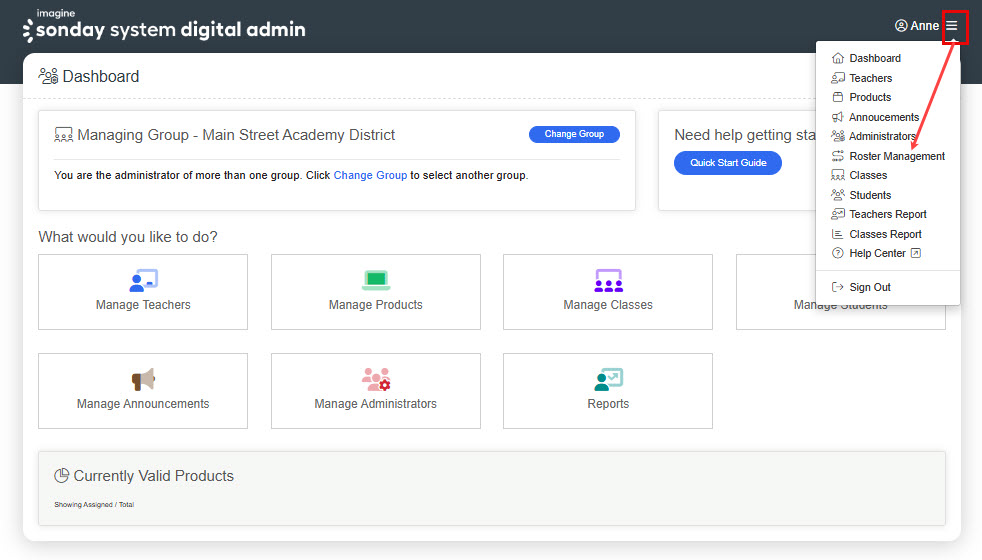The width and height of the screenshot is (982, 560).
Task: Select Teachers in the dropdown menu
Action: click(x=871, y=78)
